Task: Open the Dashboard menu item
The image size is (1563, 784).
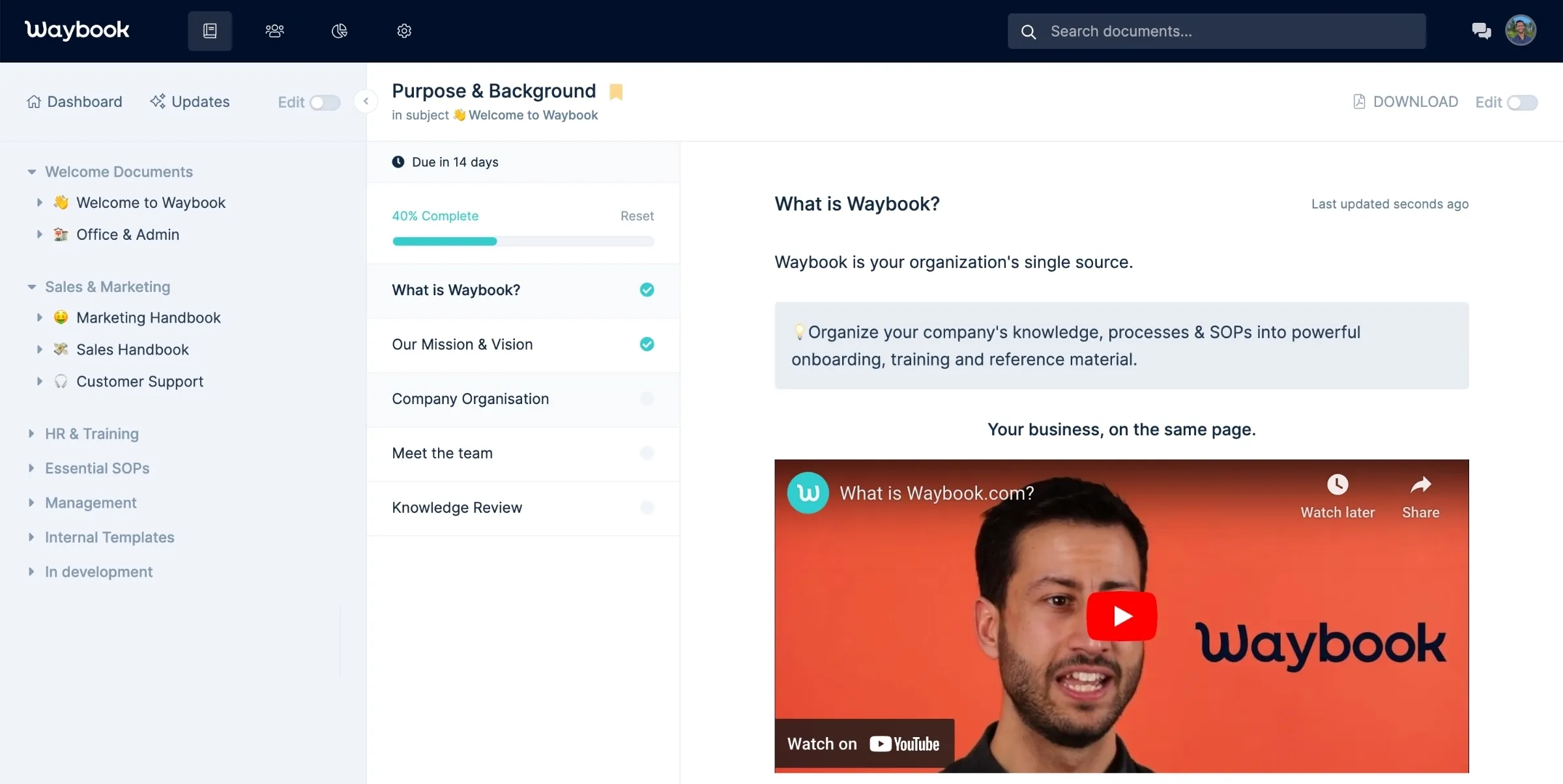Action: tap(74, 101)
